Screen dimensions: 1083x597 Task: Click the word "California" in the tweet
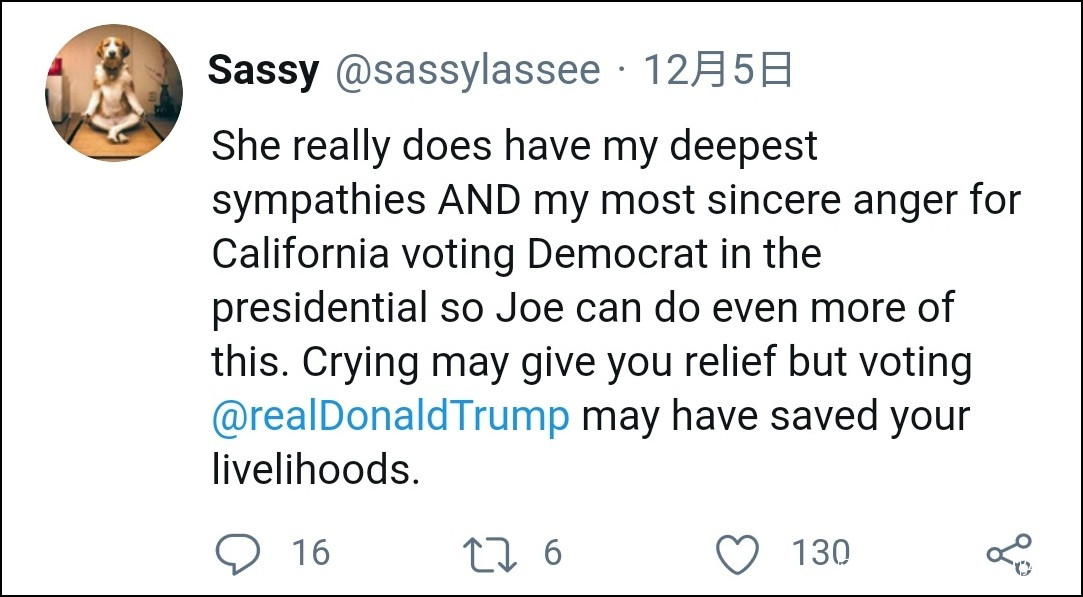point(300,254)
